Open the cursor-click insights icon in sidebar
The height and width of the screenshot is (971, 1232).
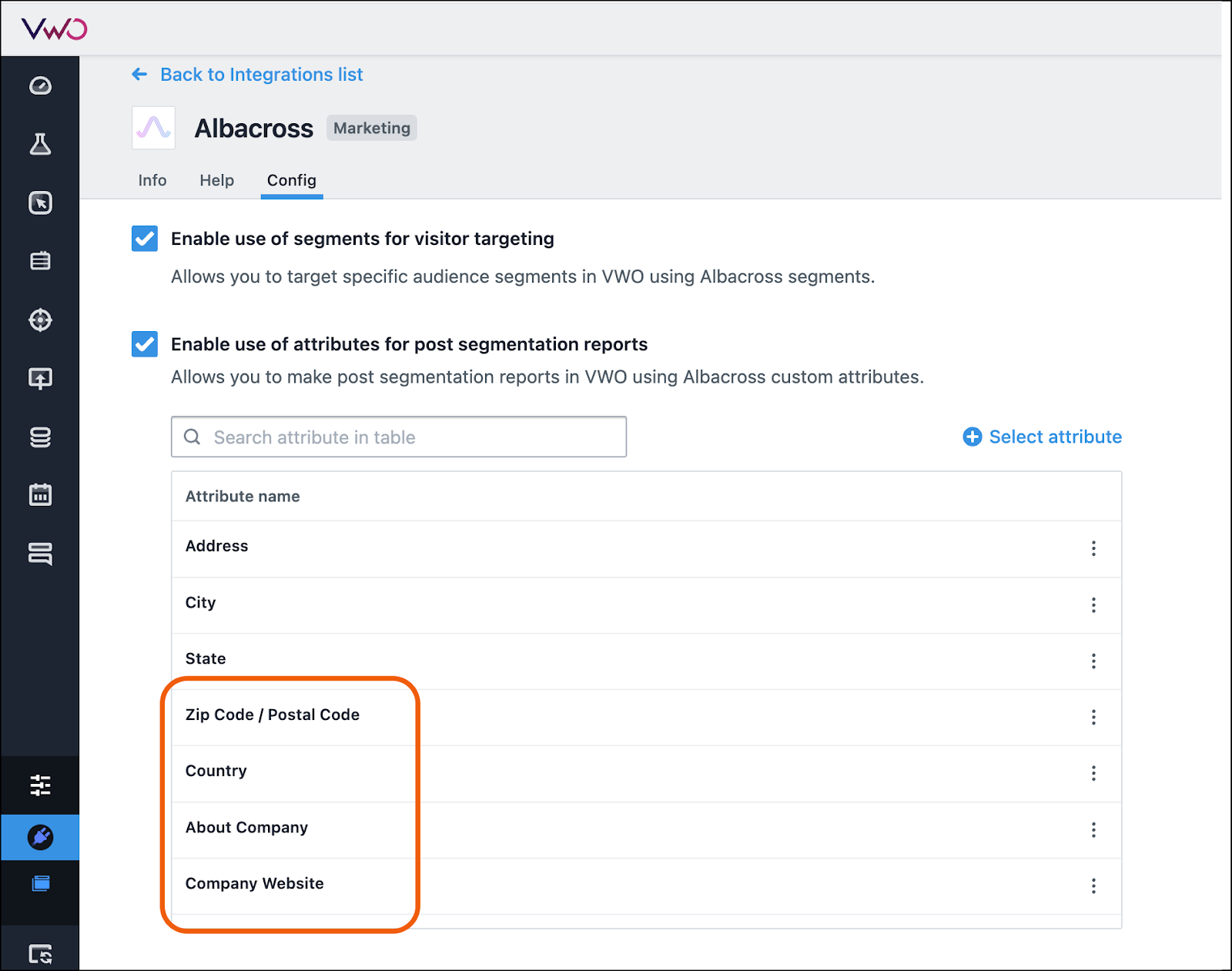40,203
